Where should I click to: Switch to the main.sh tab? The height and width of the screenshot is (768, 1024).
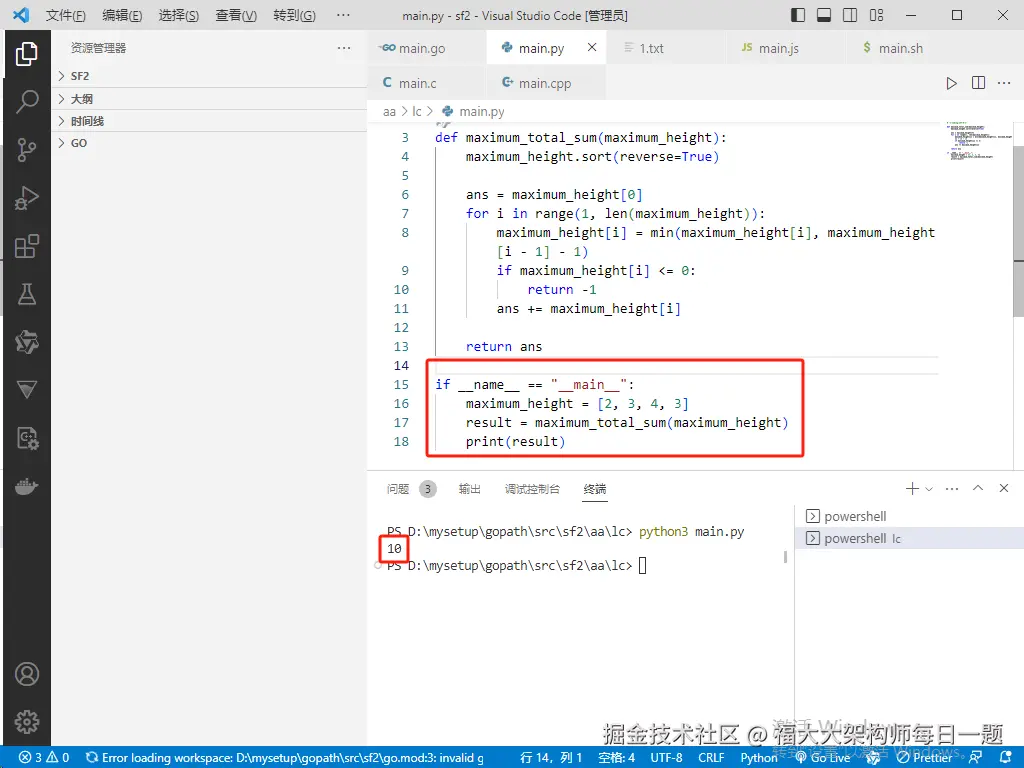tap(905, 48)
